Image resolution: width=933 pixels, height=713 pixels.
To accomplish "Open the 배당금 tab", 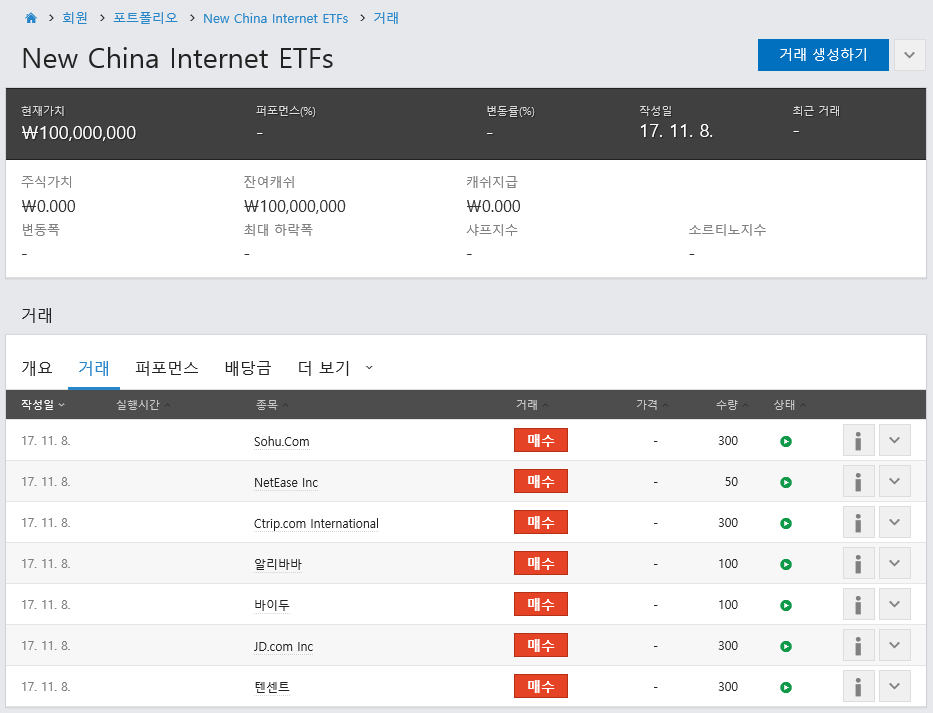I will point(248,368).
